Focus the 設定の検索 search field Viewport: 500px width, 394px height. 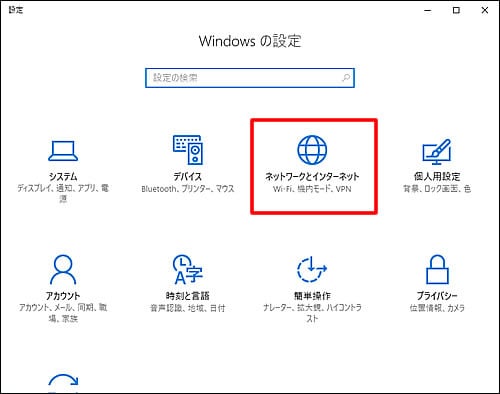(x=250, y=78)
